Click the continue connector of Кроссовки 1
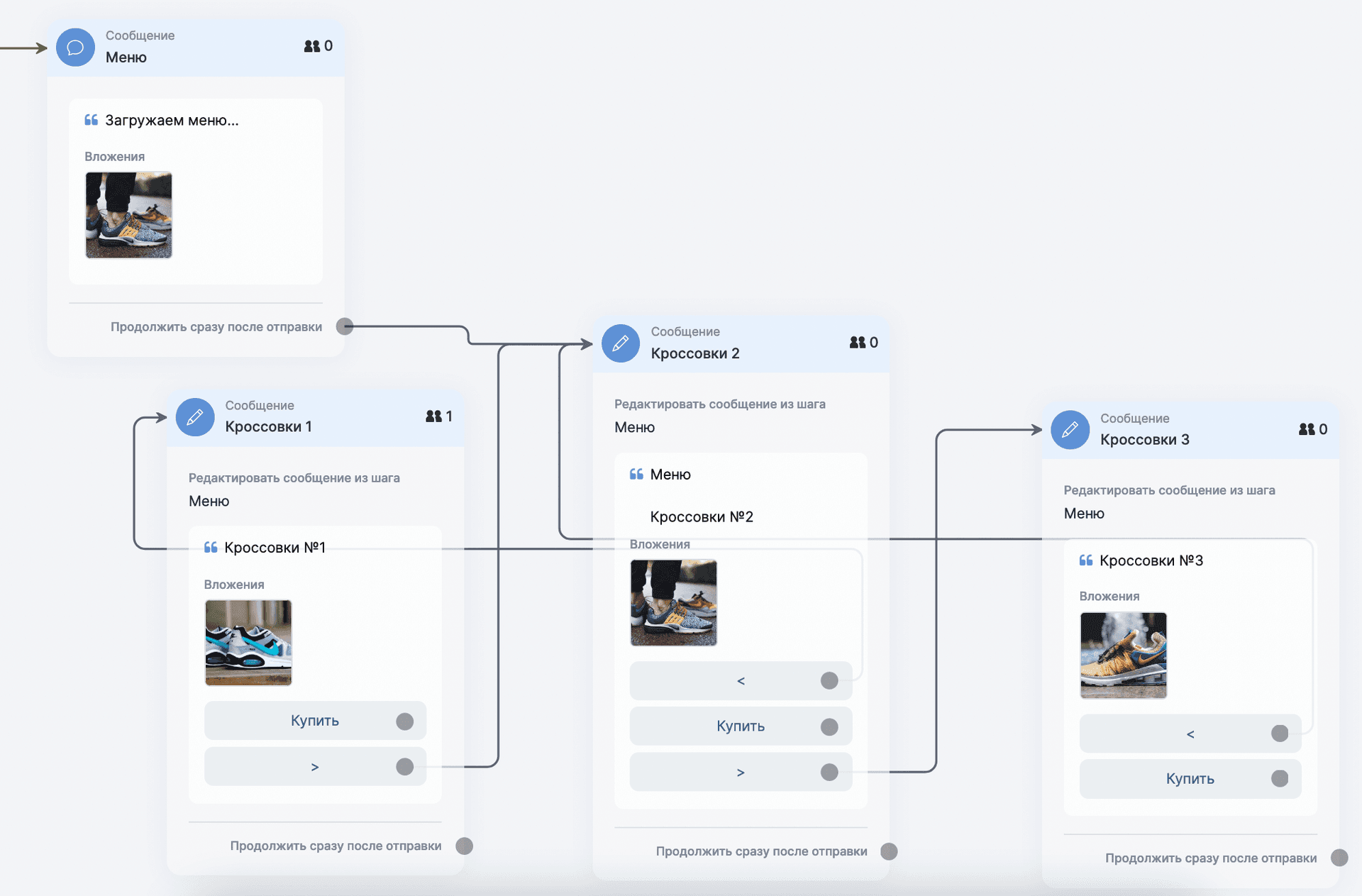 tap(464, 846)
